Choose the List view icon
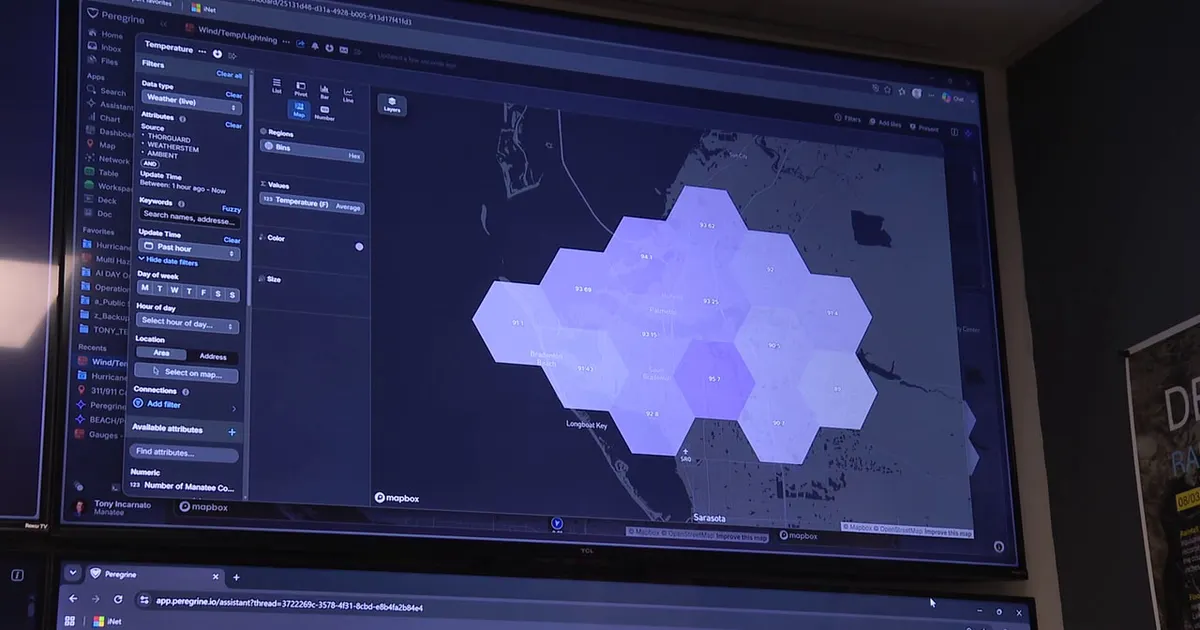The height and width of the screenshot is (630, 1200). (277, 87)
